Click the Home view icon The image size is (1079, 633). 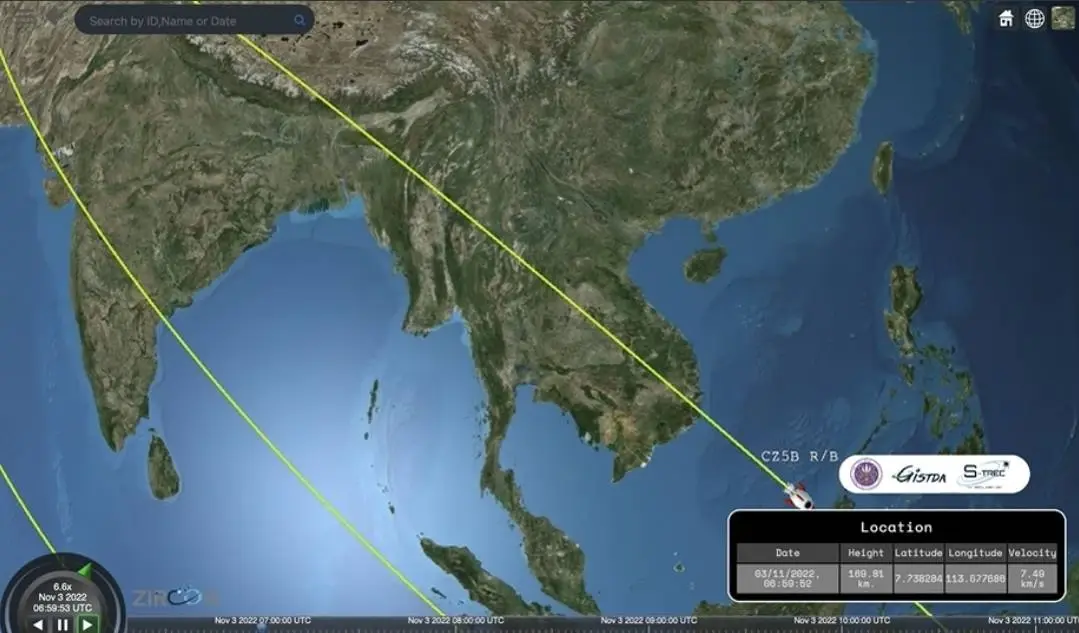1006,19
